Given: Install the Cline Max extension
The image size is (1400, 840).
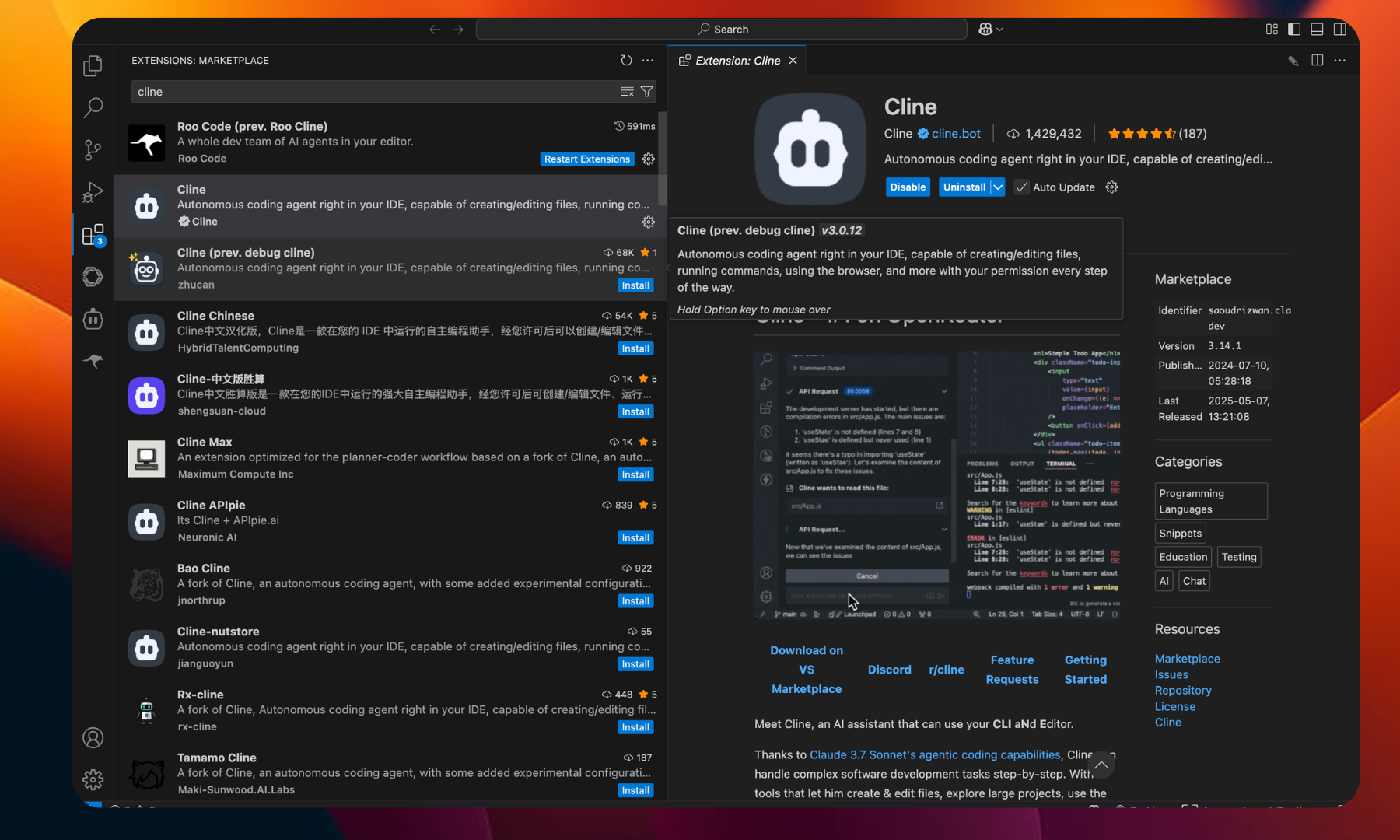Looking at the screenshot, I should coord(635,474).
